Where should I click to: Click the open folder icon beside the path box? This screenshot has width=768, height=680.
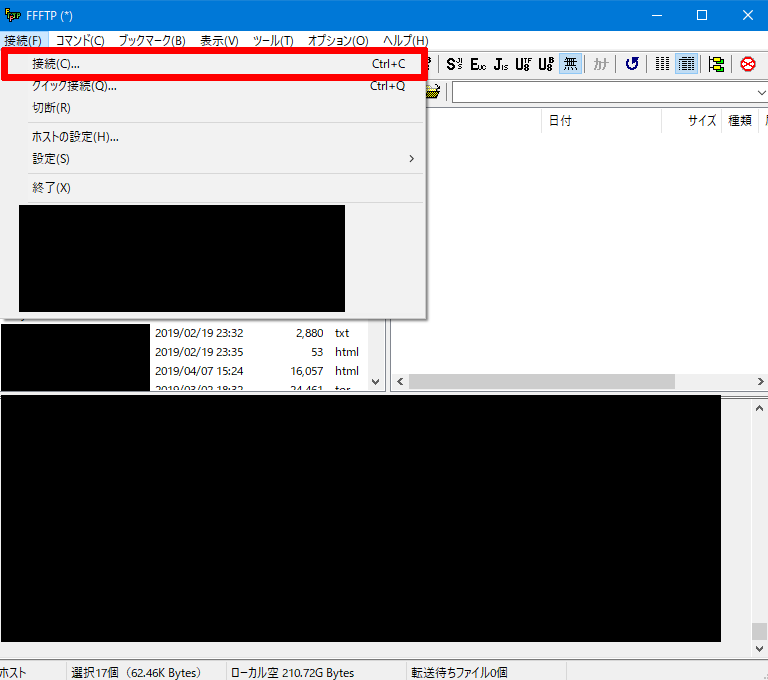pos(433,92)
